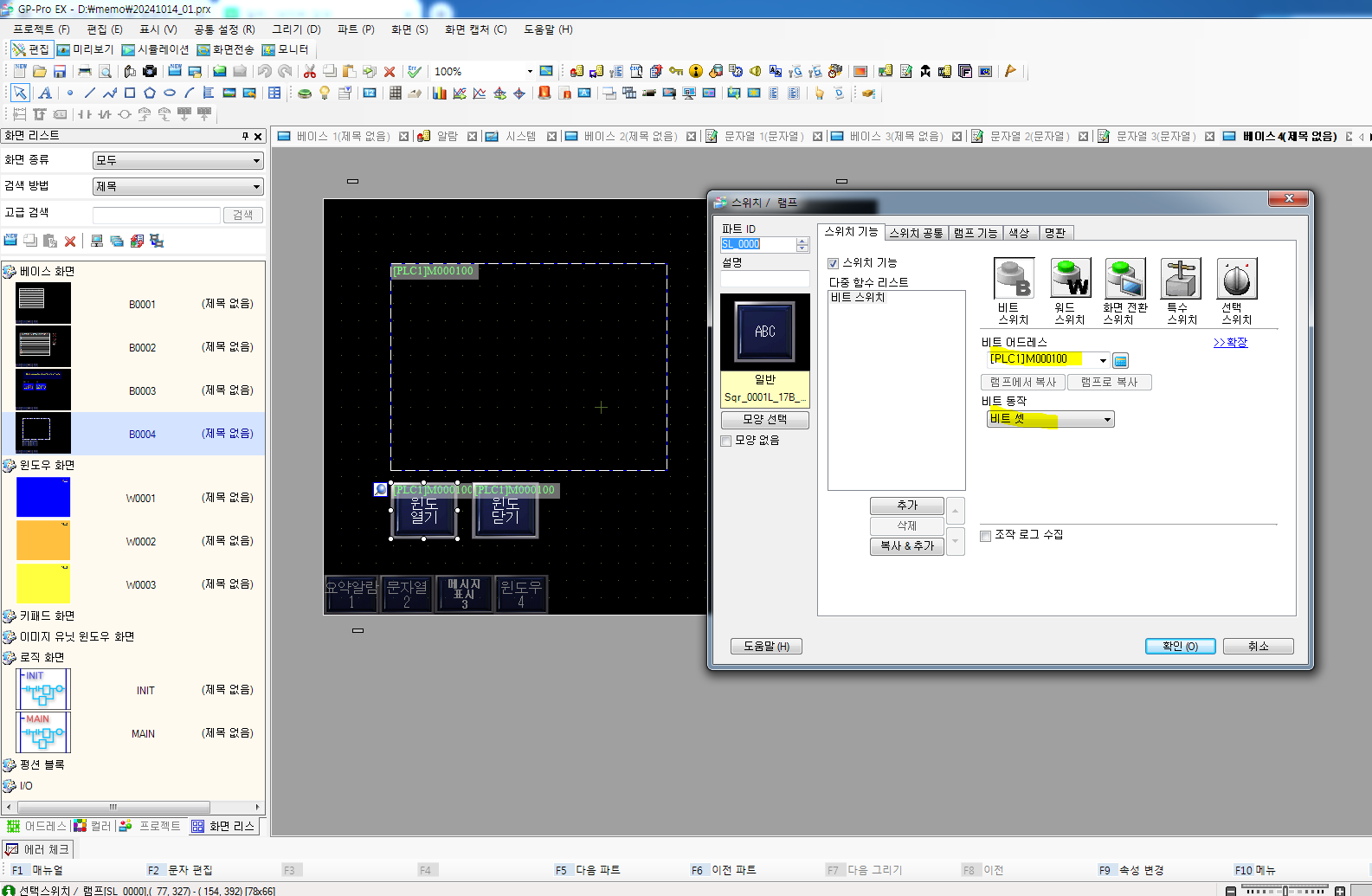Click the 추가 button
The width and height of the screenshot is (1372, 896).
906,506
